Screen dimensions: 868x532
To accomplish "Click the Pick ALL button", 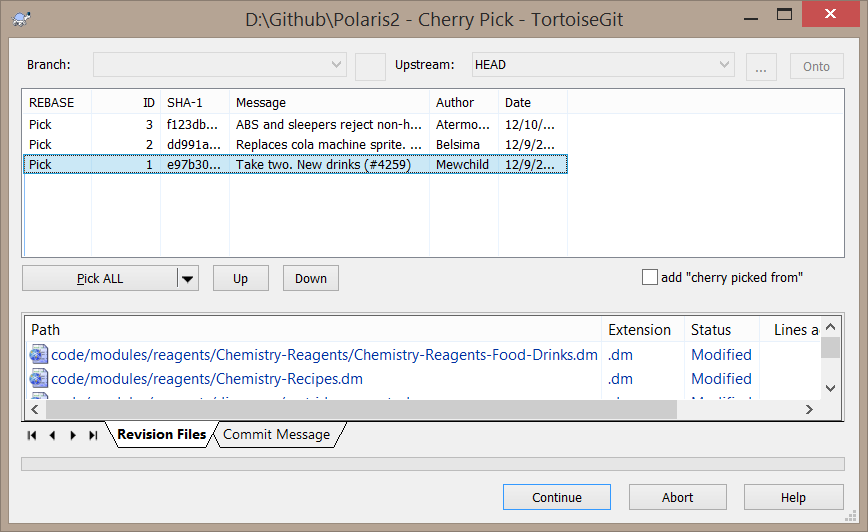I will tap(100, 278).
